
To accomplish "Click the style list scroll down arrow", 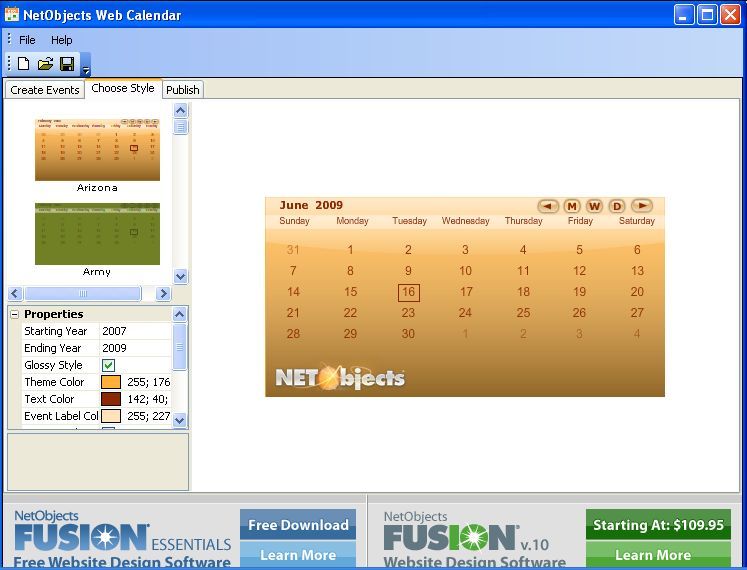I will [181, 276].
